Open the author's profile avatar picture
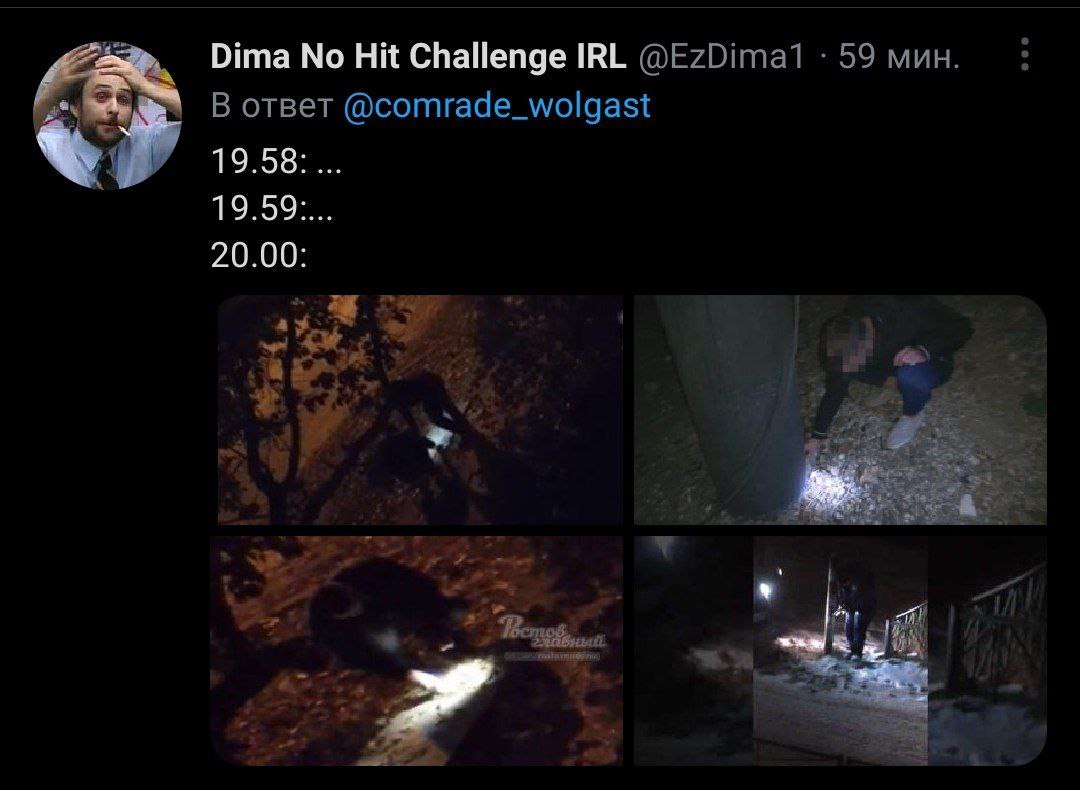This screenshot has width=1080, height=790. coord(107,115)
